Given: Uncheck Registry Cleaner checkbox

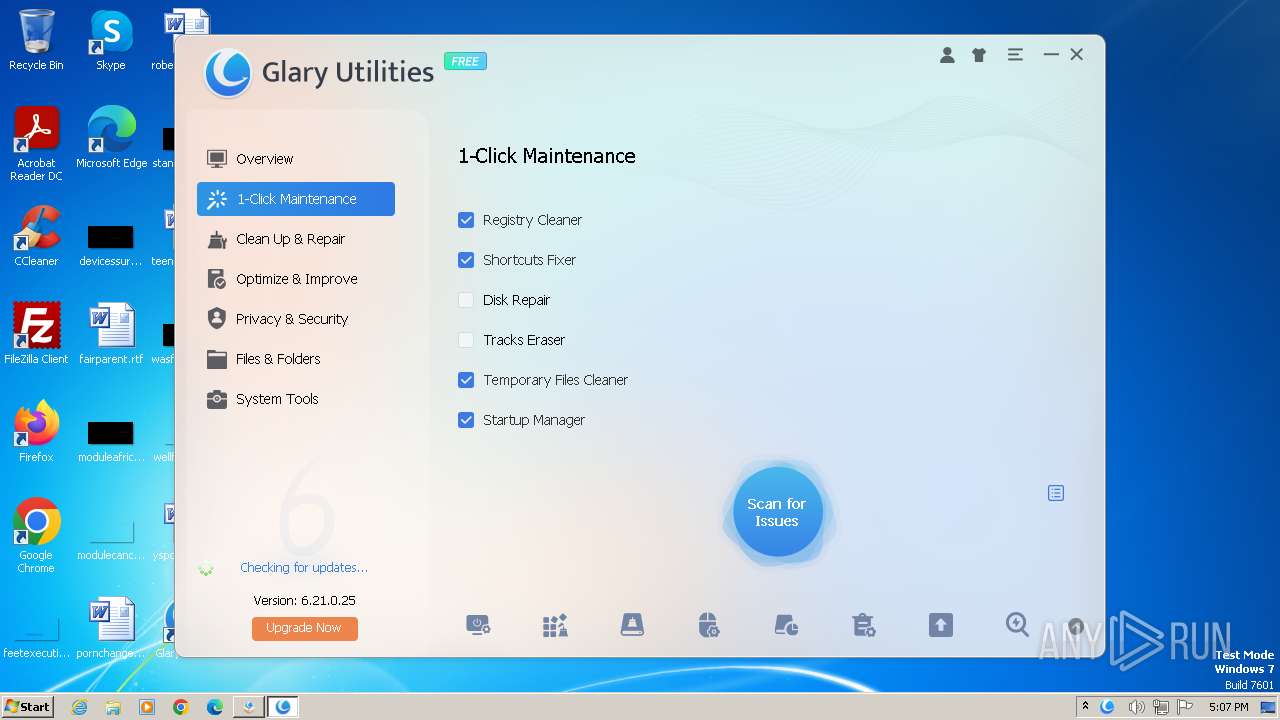Looking at the screenshot, I should pyautogui.click(x=466, y=220).
